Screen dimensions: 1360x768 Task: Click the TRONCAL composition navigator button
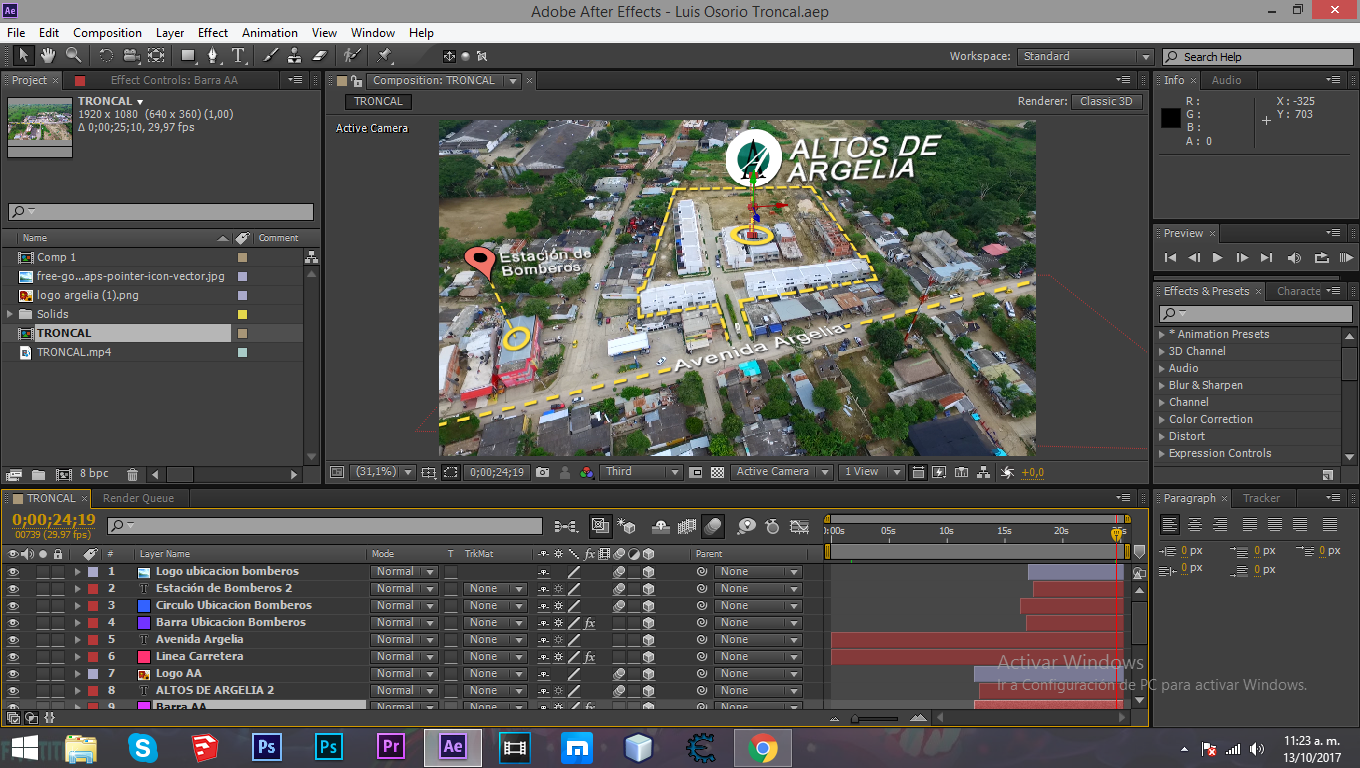click(x=378, y=101)
